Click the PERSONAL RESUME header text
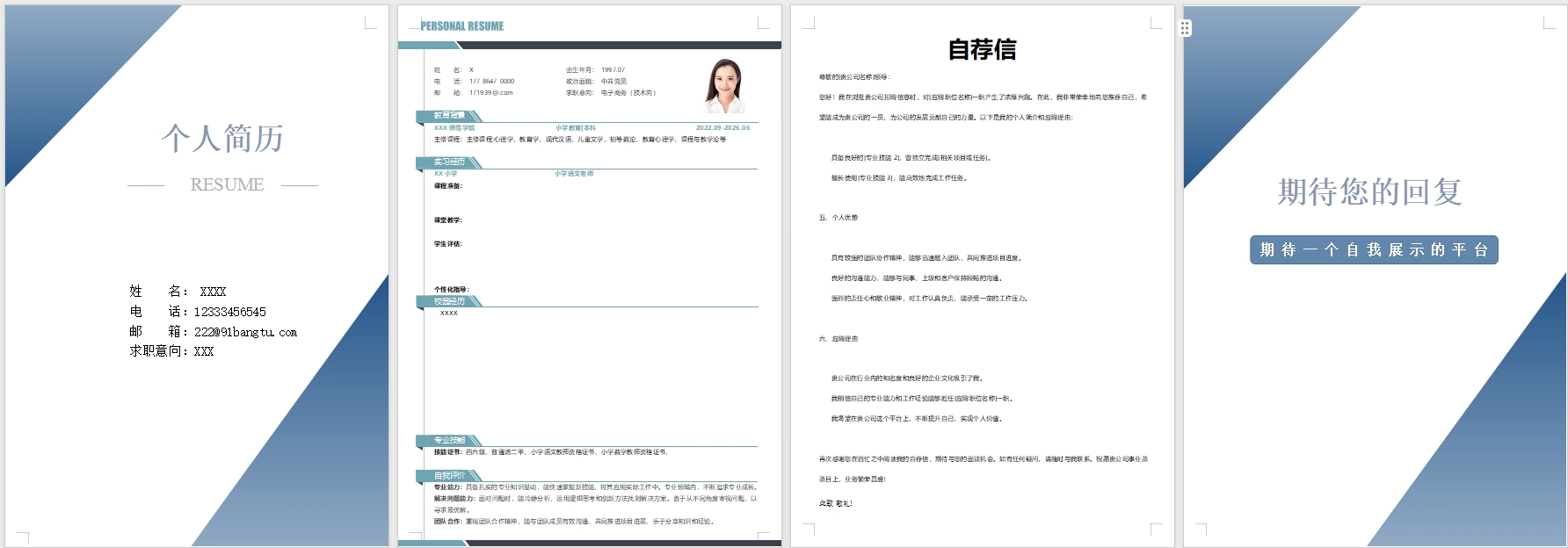1568x548 pixels. pyautogui.click(x=462, y=26)
